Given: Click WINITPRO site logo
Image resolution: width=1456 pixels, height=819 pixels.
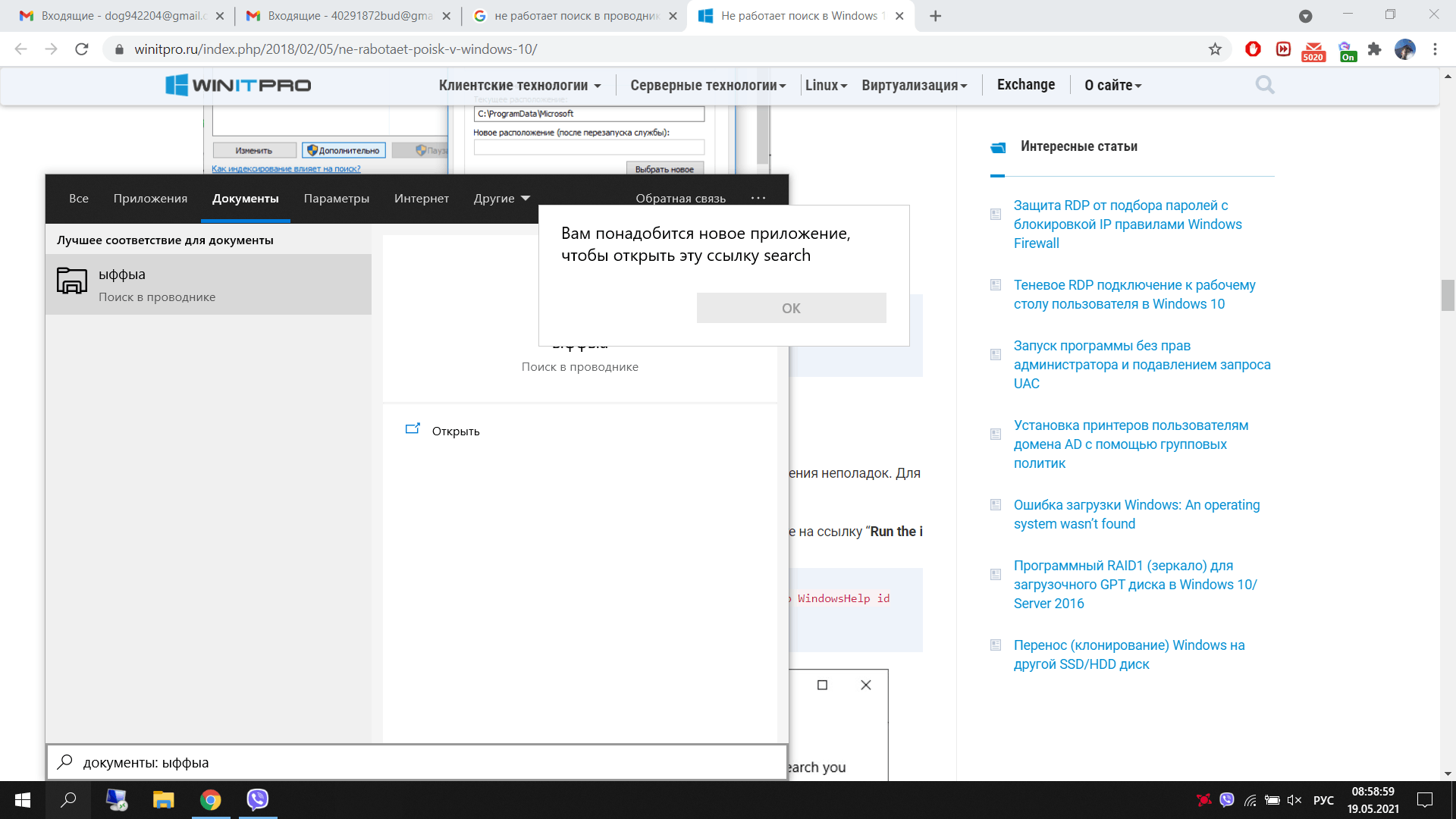Looking at the screenshot, I should coord(238,85).
